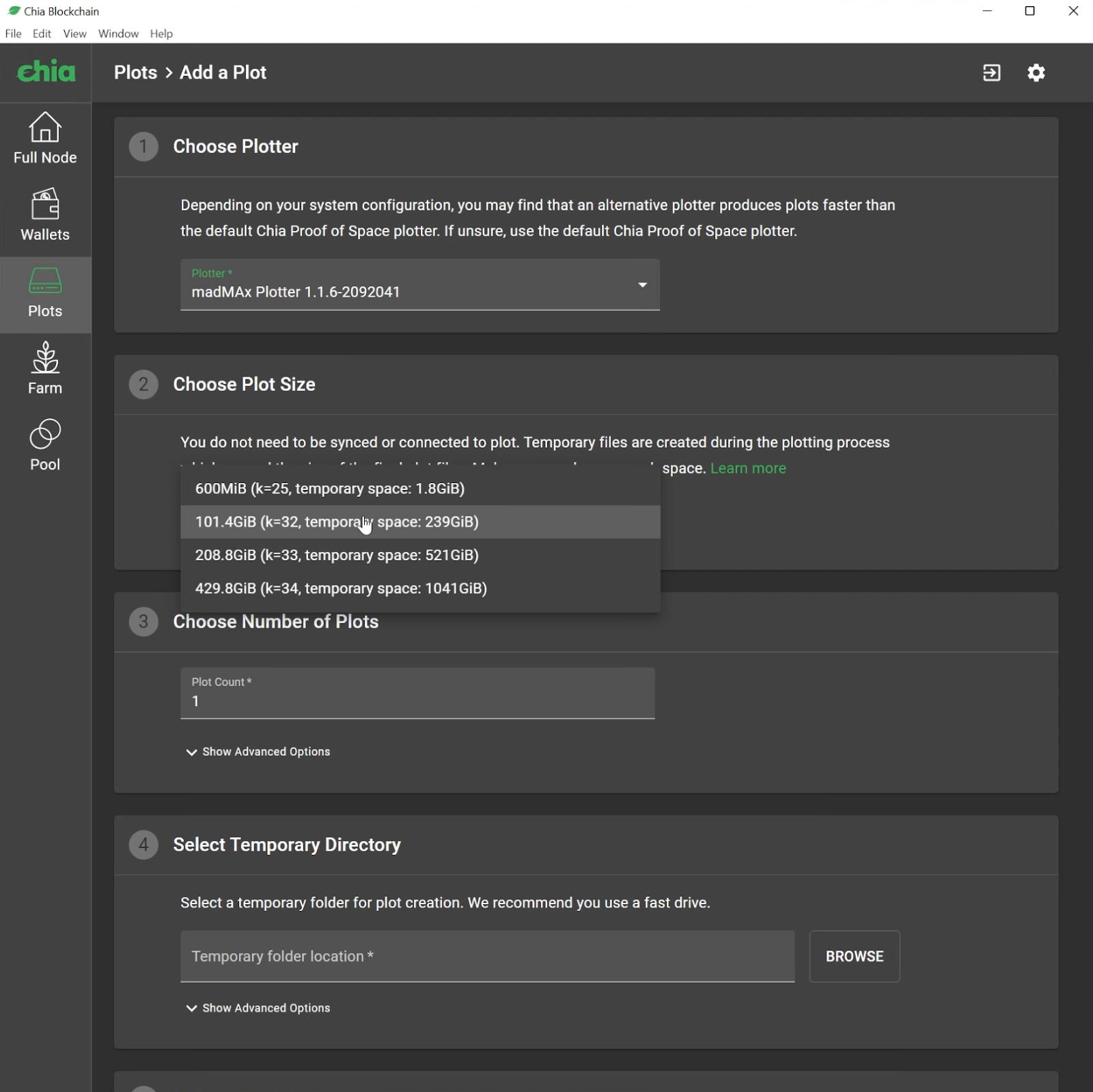Click the 'Choose Plotter' heading
Viewport: 1093px width, 1092px height.
236,146
